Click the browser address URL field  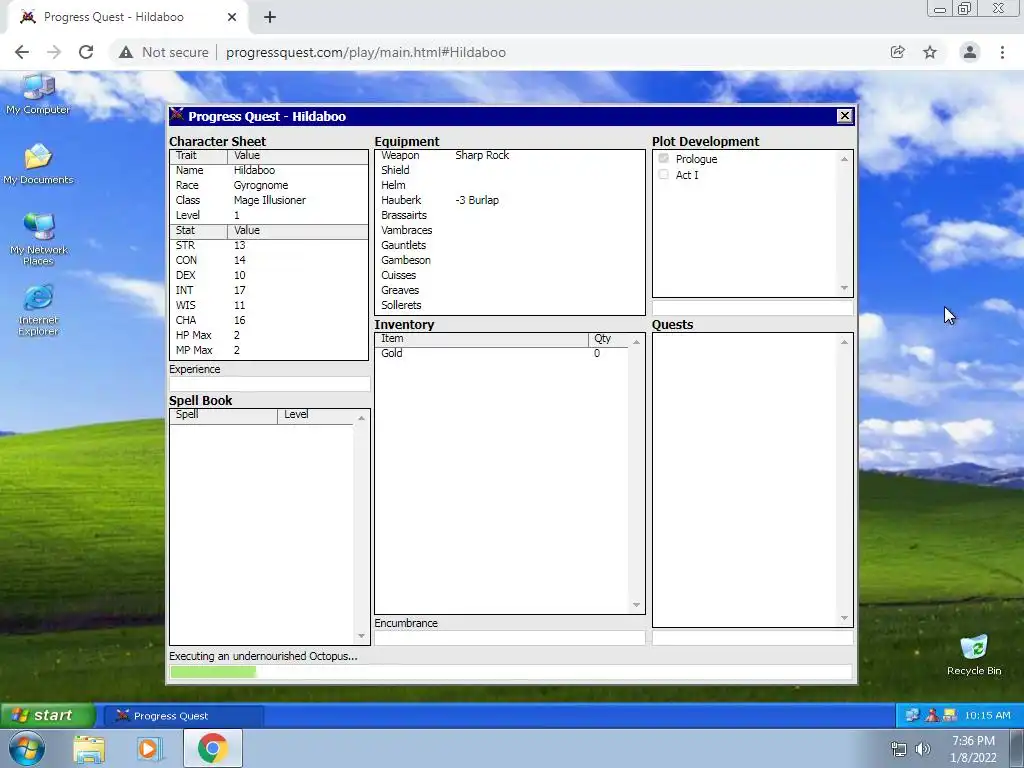click(x=366, y=52)
